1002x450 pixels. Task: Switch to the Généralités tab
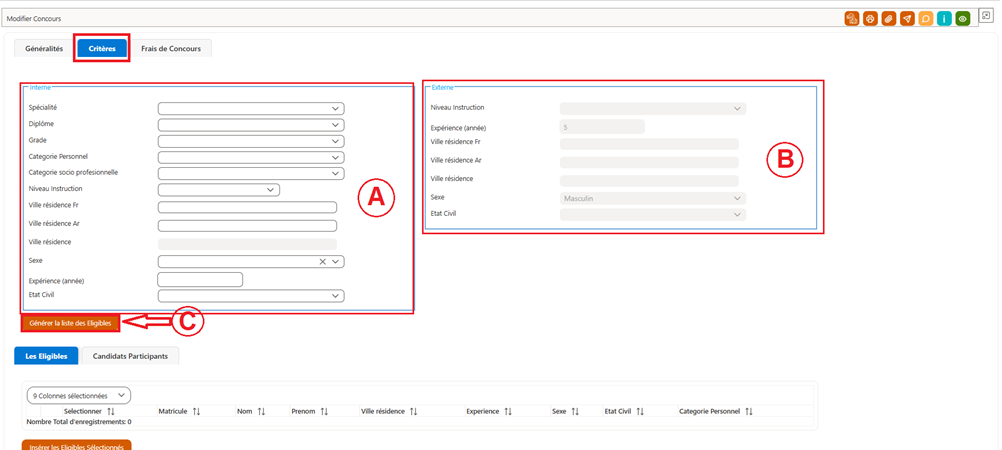pyautogui.click(x=44, y=49)
